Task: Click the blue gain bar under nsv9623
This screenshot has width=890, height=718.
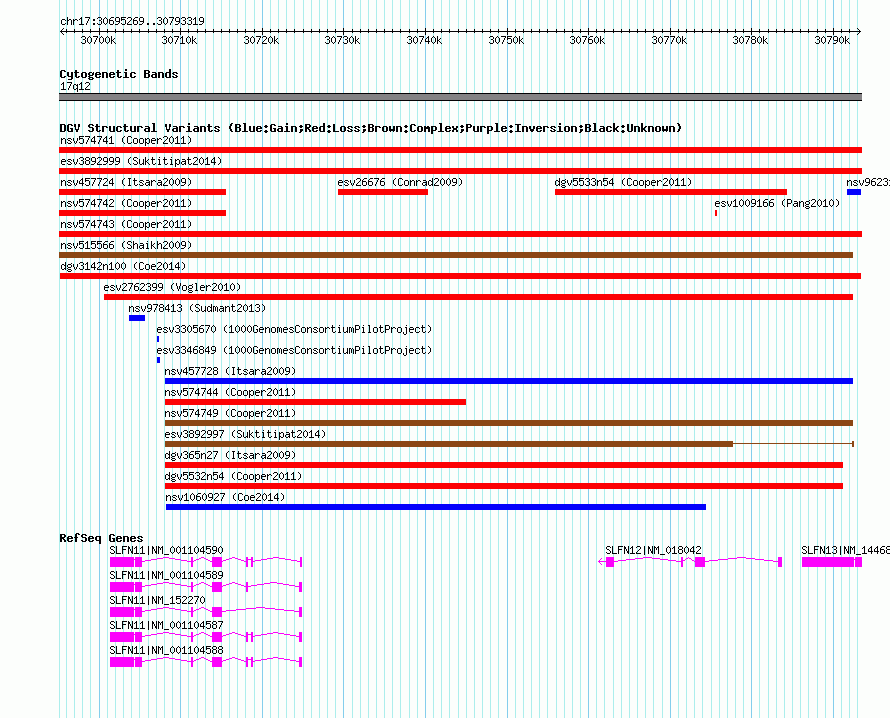Action: pyautogui.click(x=854, y=192)
